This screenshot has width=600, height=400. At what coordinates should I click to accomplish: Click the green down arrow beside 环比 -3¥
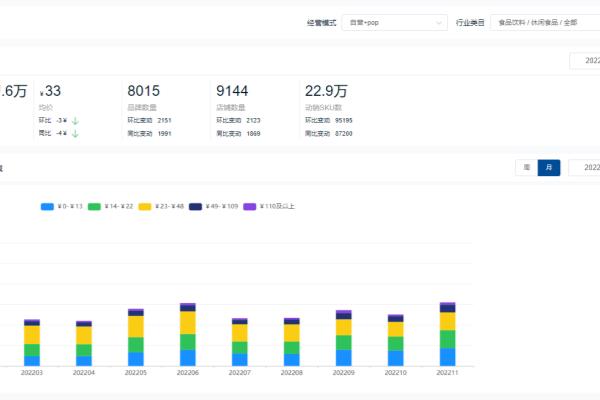pos(75,121)
